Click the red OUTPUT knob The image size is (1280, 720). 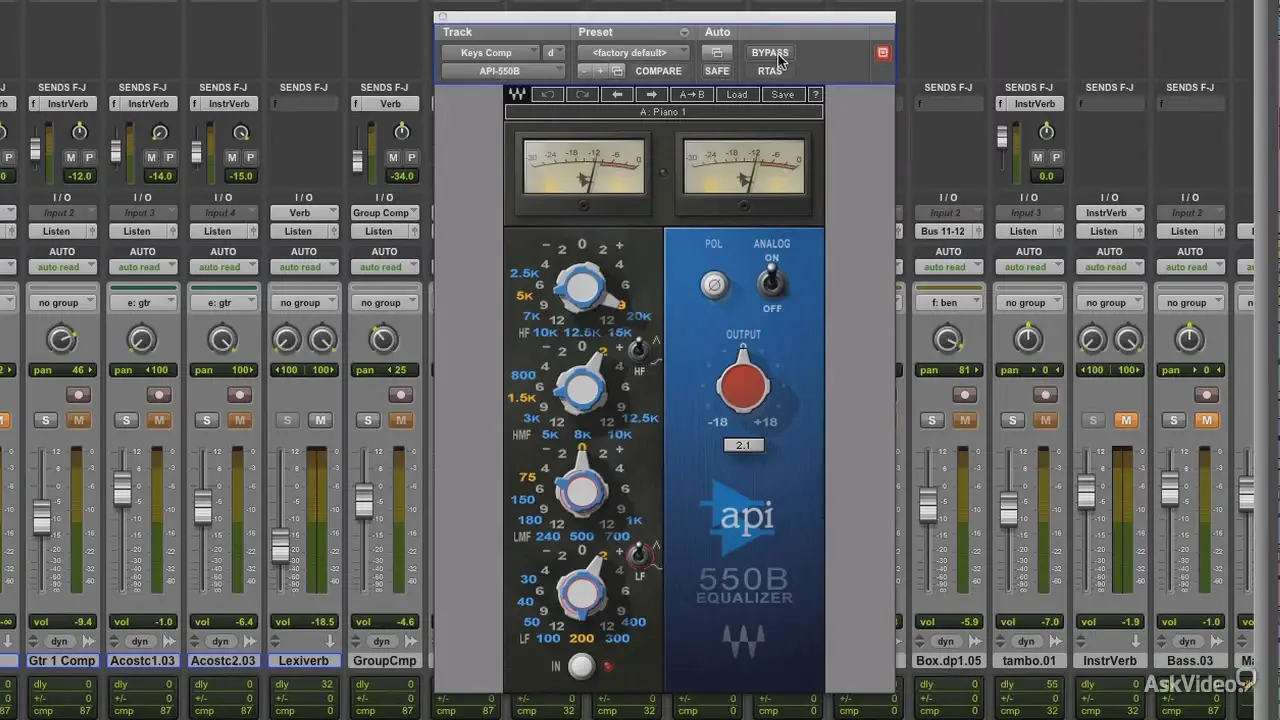[743, 388]
